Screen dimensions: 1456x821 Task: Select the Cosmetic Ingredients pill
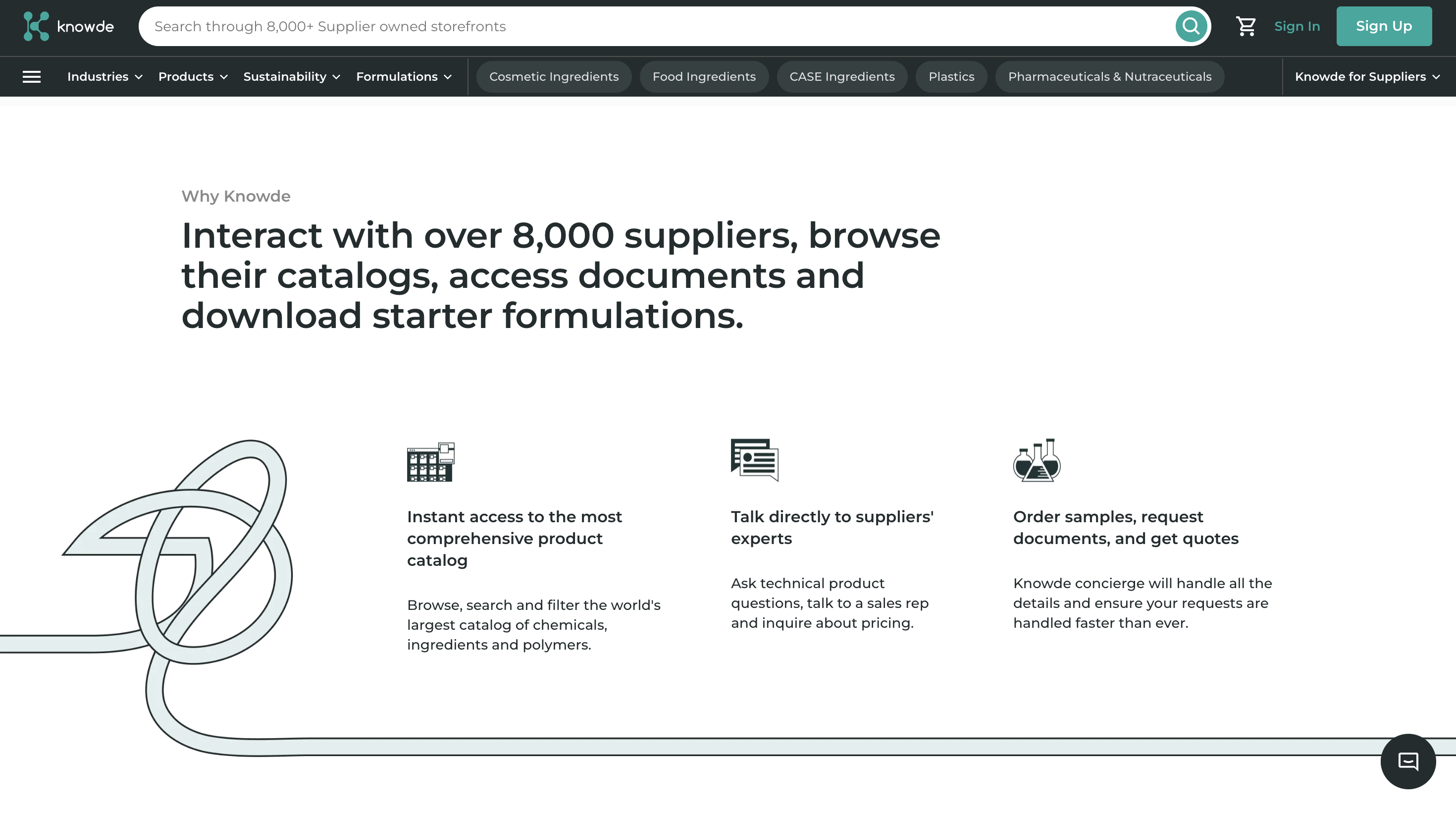pos(554,77)
